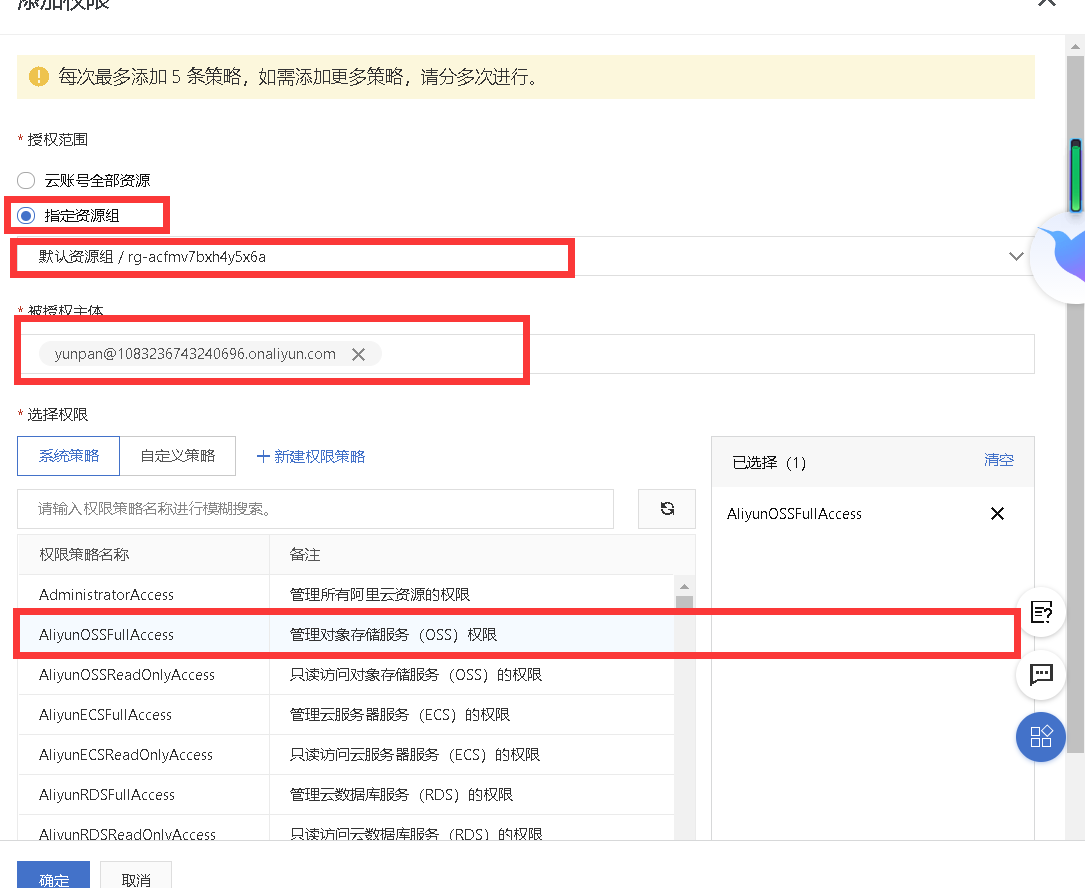Viewport: 1085px width, 888px height.
Task: Click the 权限策略名称 column header
Action: (x=84, y=555)
